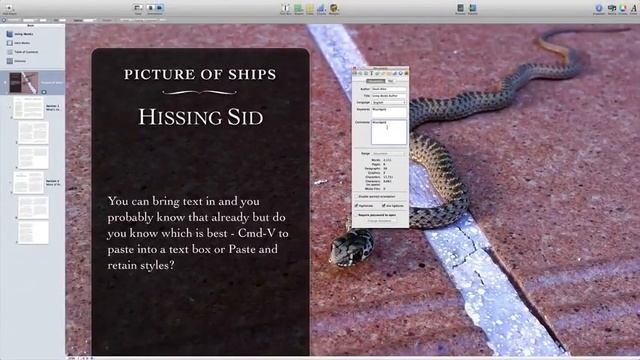Click the 'You can bring text in' paragraph
The width and height of the screenshot is (640, 360).
[198, 233]
